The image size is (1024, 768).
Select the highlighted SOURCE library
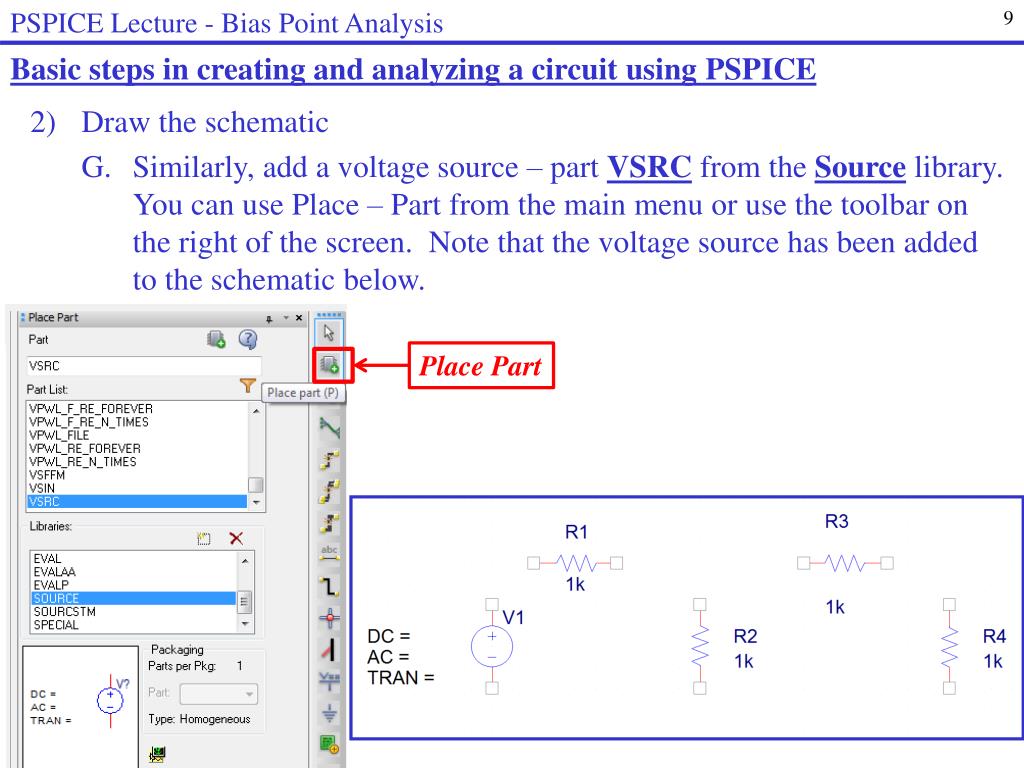(134, 598)
